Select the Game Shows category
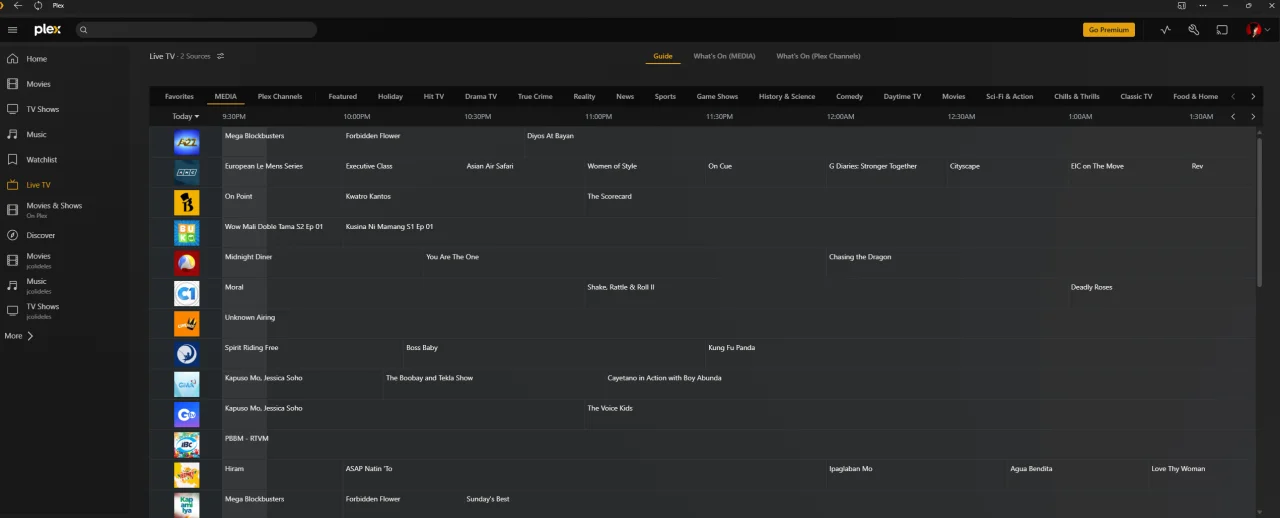Viewport: 1280px width, 518px height. 717,97
